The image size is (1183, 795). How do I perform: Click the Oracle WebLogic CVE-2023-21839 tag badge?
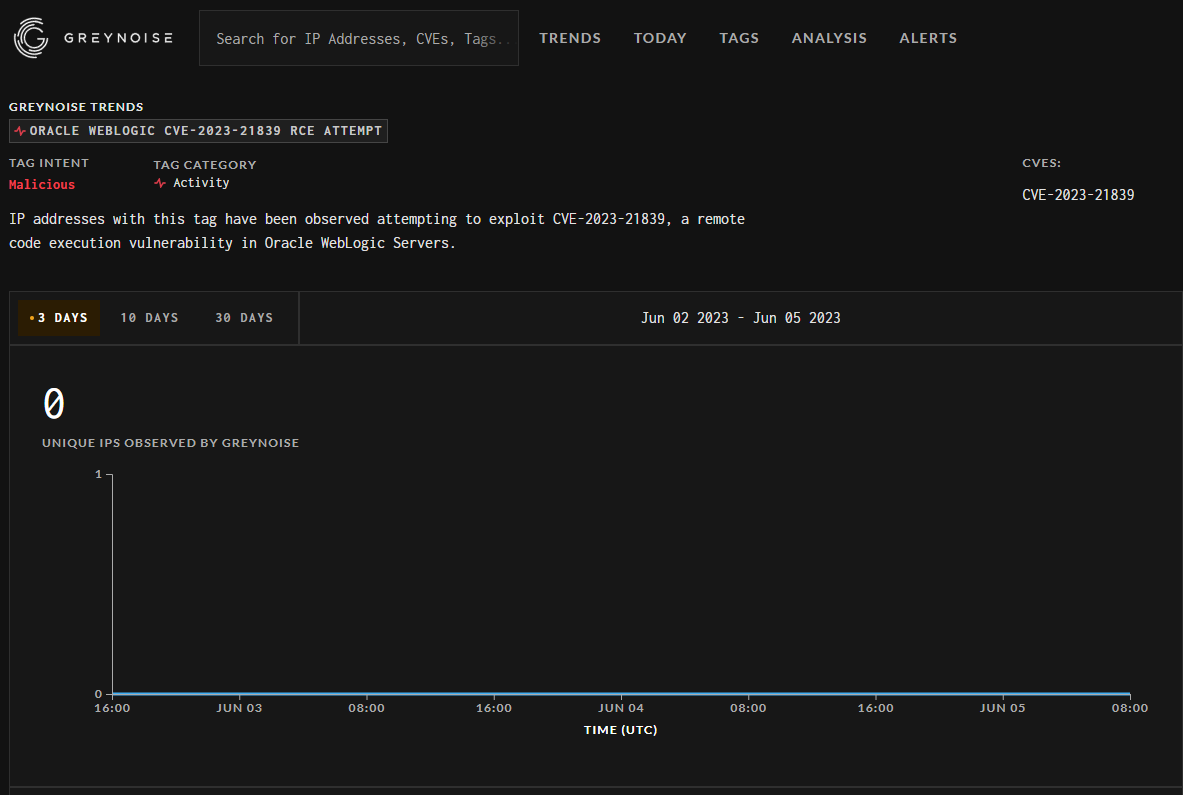click(198, 131)
